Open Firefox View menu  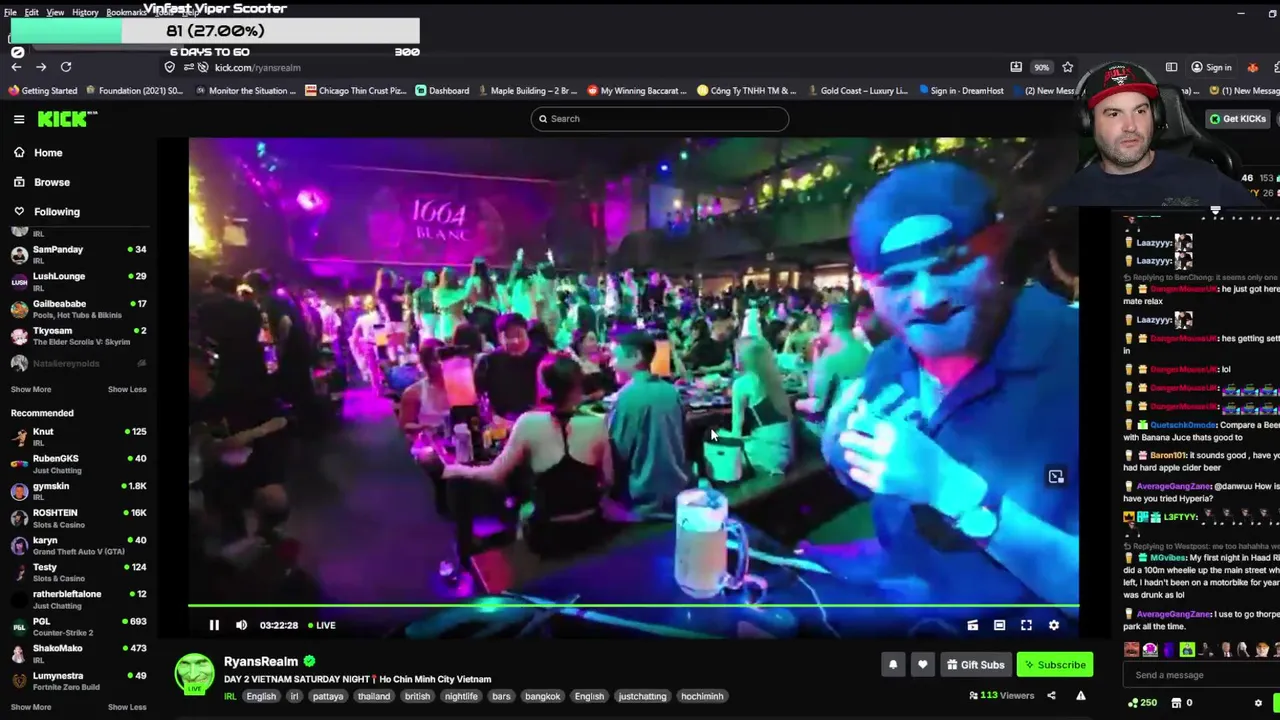(55, 12)
